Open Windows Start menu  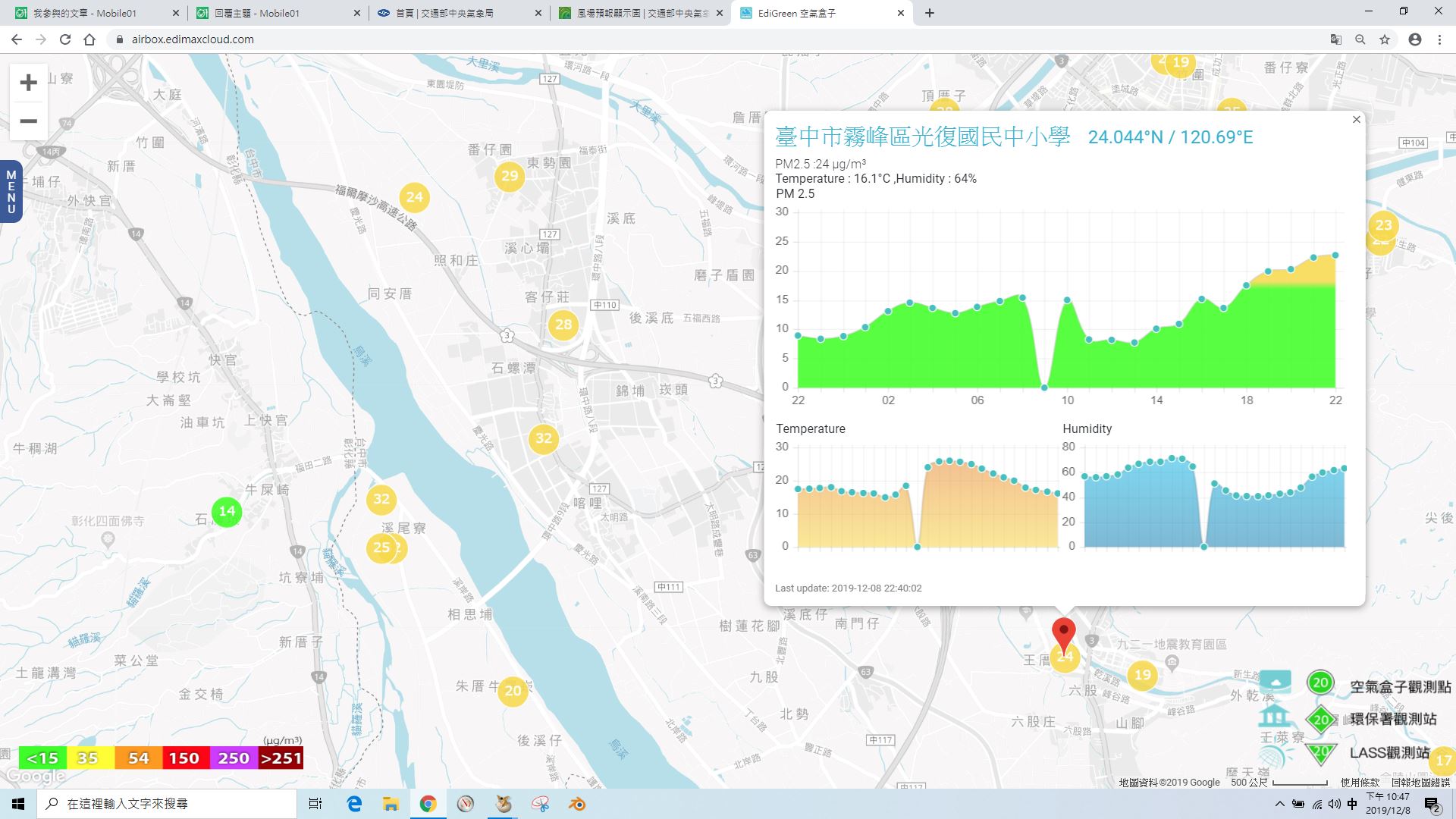tap(18, 804)
